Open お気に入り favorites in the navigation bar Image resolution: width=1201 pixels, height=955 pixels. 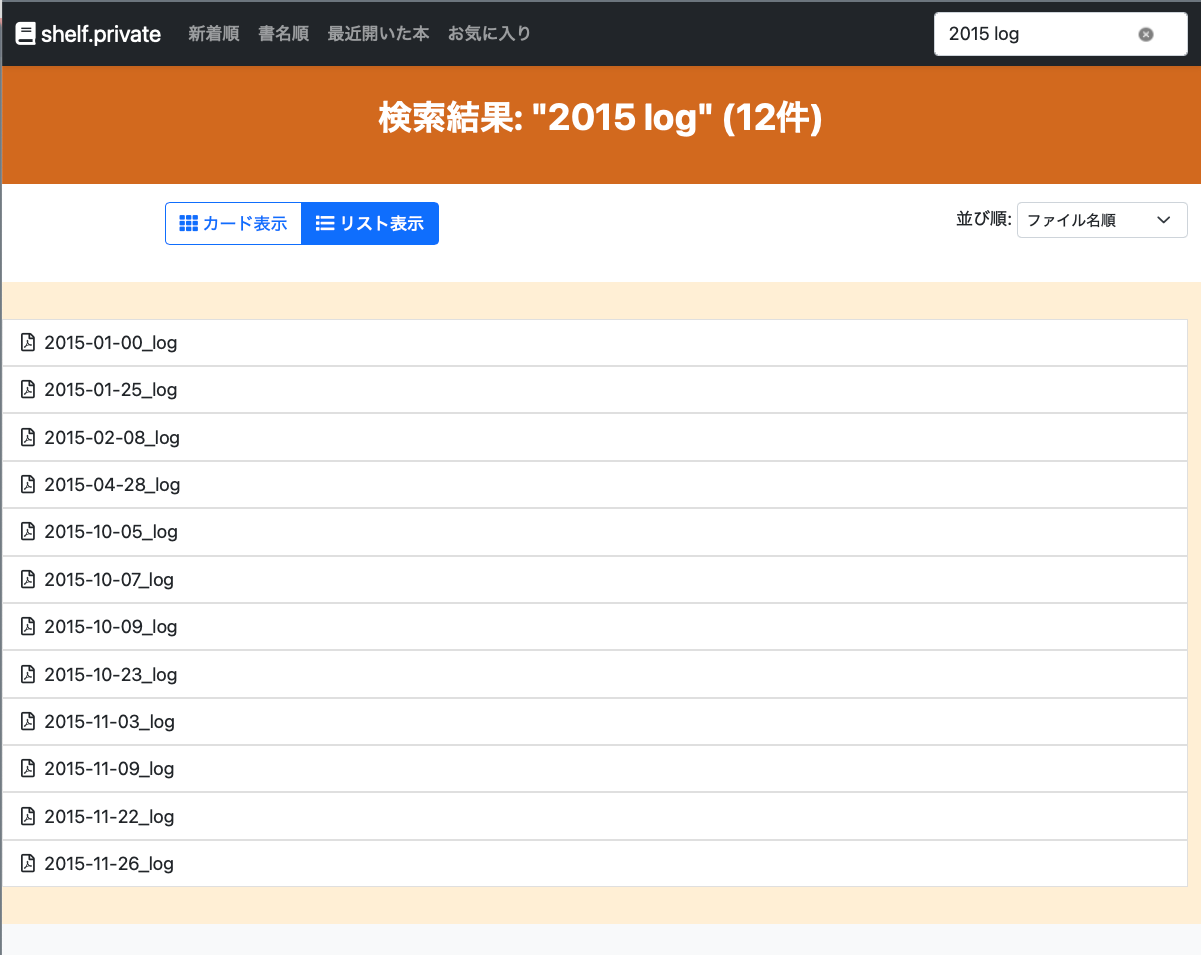click(x=490, y=34)
